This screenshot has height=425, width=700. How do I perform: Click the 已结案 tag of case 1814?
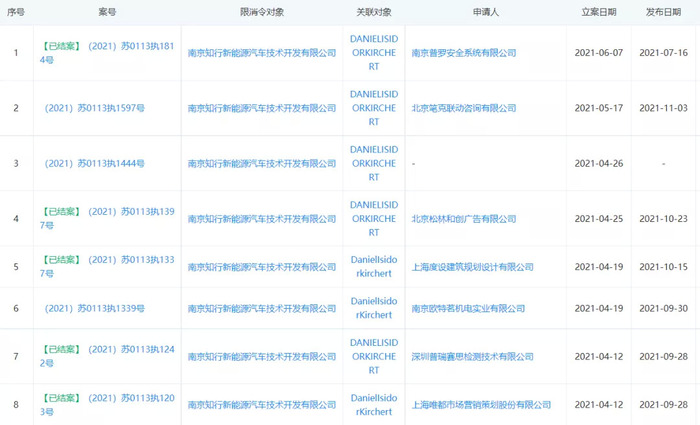tap(62, 46)
